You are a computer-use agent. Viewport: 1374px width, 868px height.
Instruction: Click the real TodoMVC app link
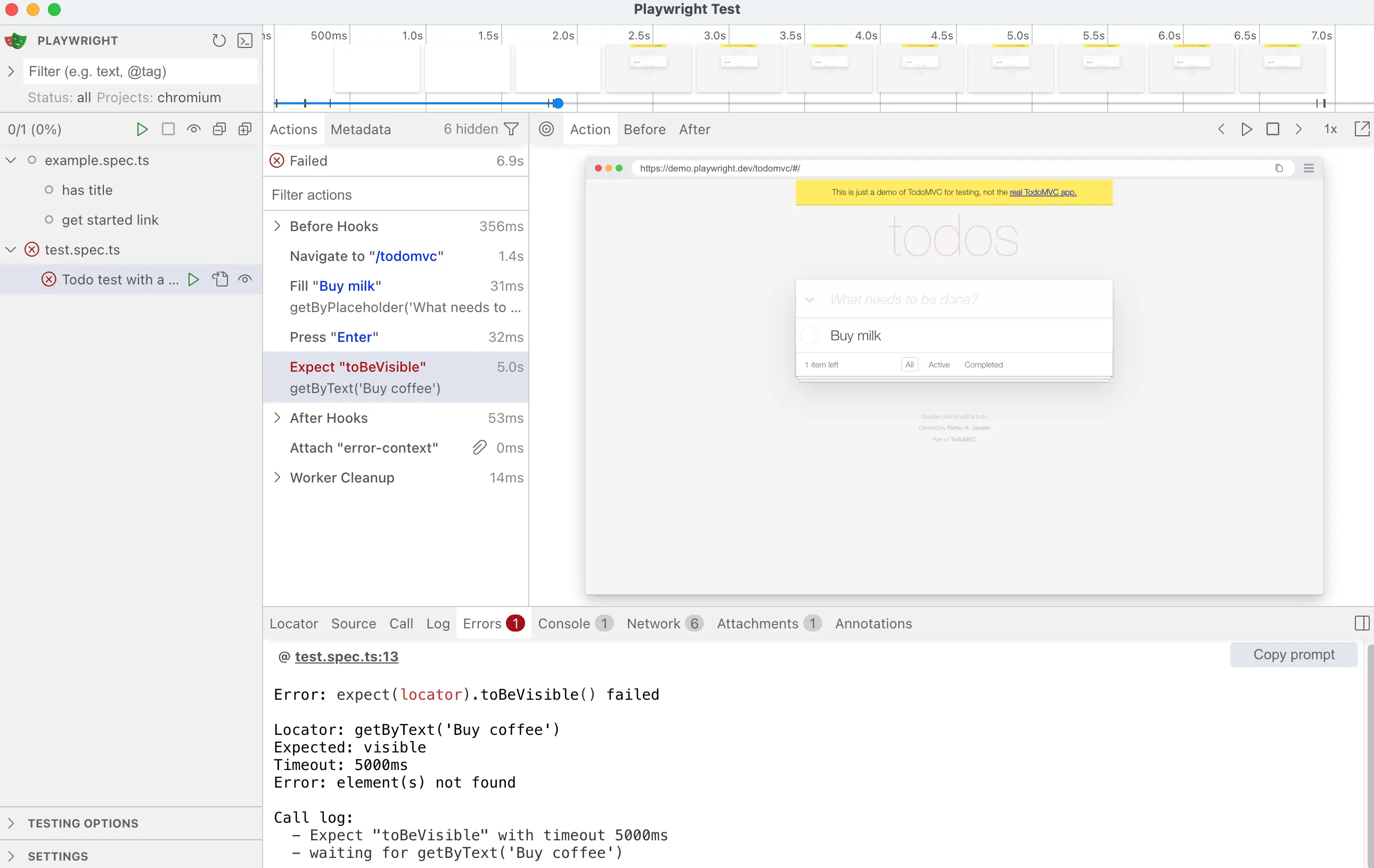(x=1043, y=192)
